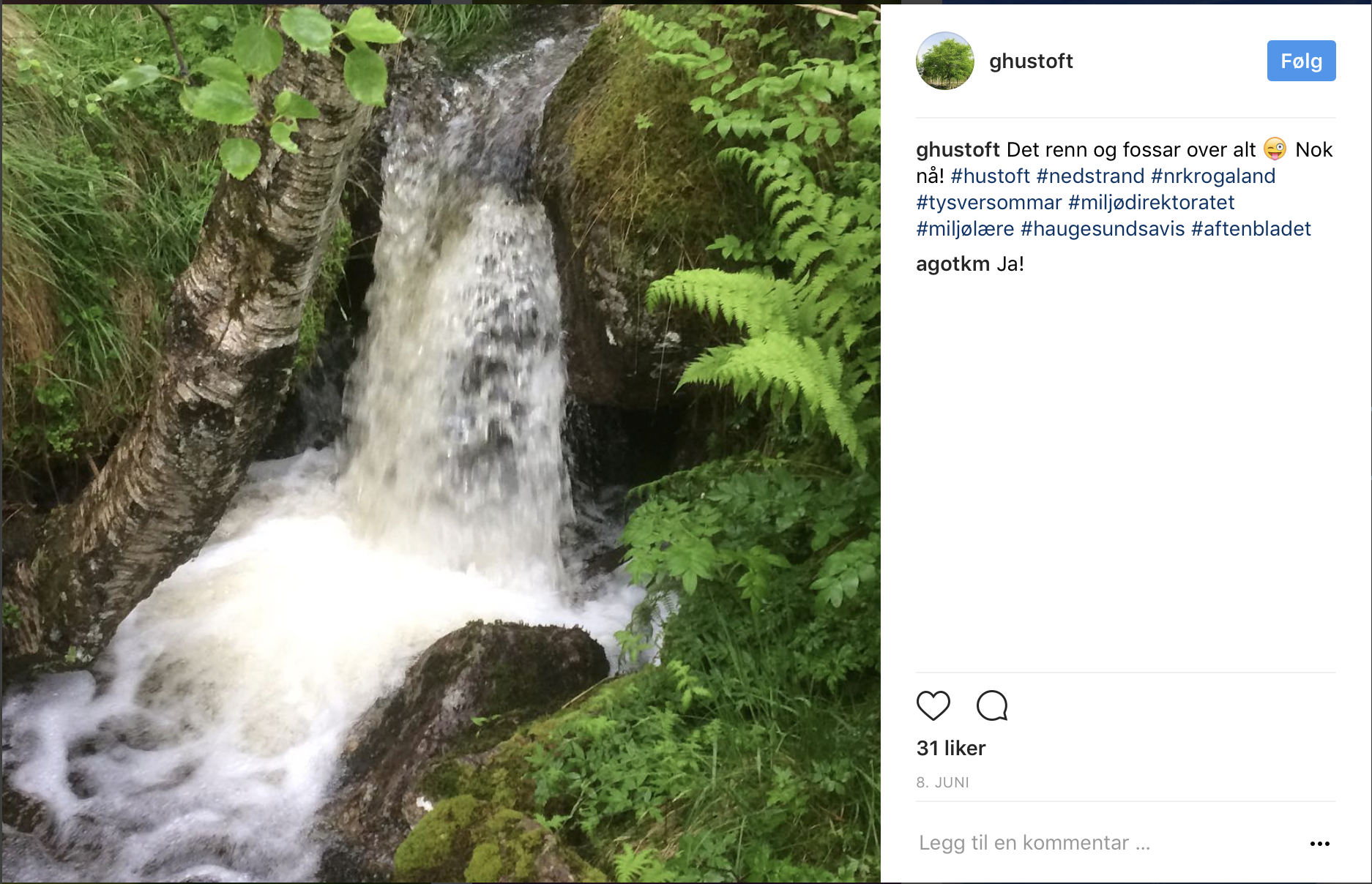Visit commenter agotkm's profile
Image resolution: width=1372 pixels, height=884 pixels.
click(x=952, y=264)
